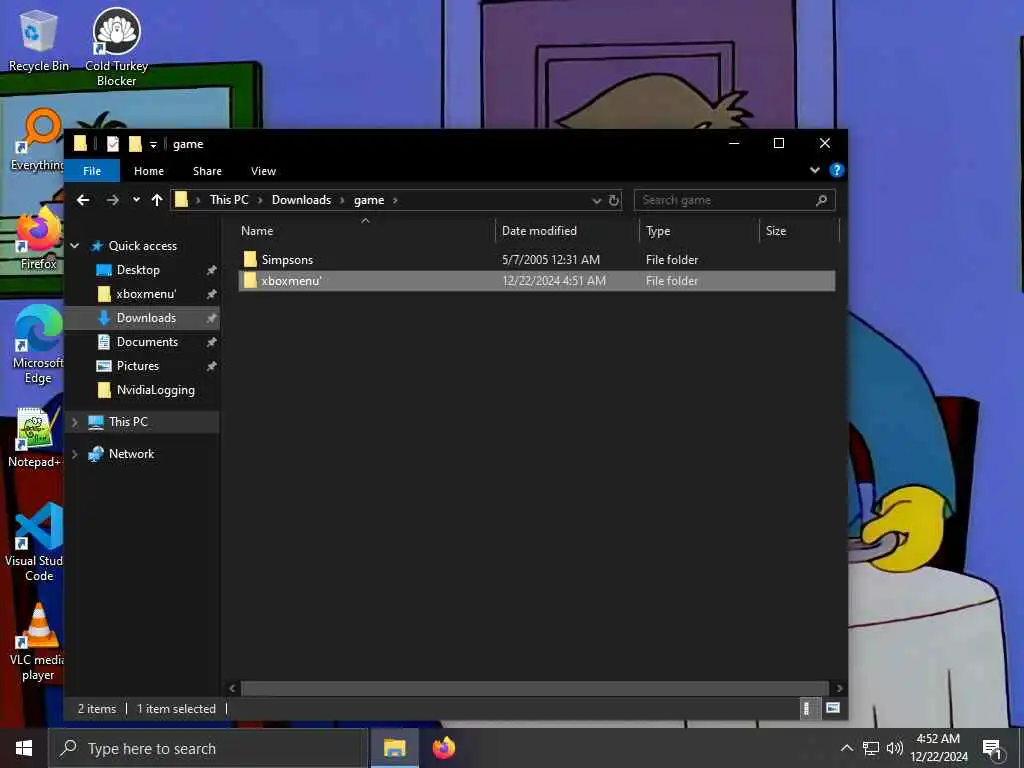Open the Windows Start menu
The image size is (1024, 768).
[x=24, y=748]
